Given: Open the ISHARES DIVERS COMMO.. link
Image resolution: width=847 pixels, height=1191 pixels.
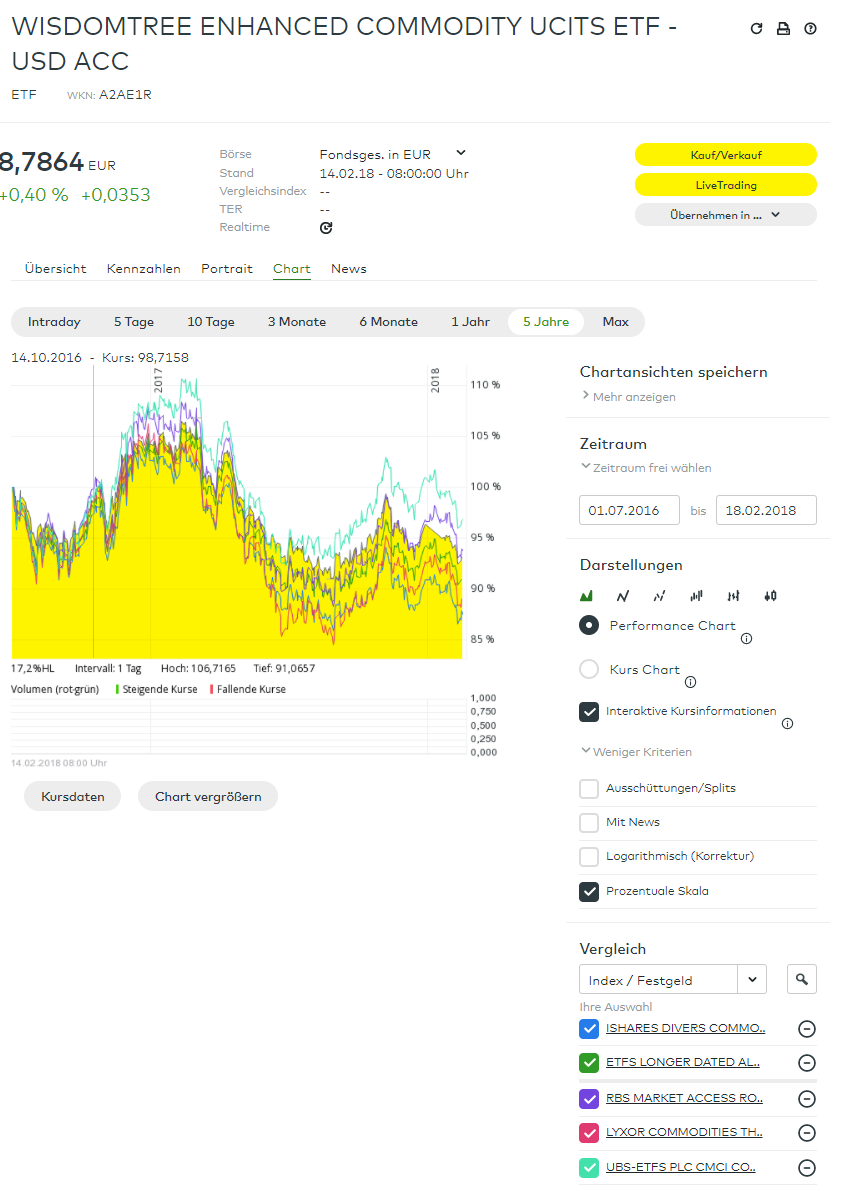Looking at the screenshot, I should 685,1028.
